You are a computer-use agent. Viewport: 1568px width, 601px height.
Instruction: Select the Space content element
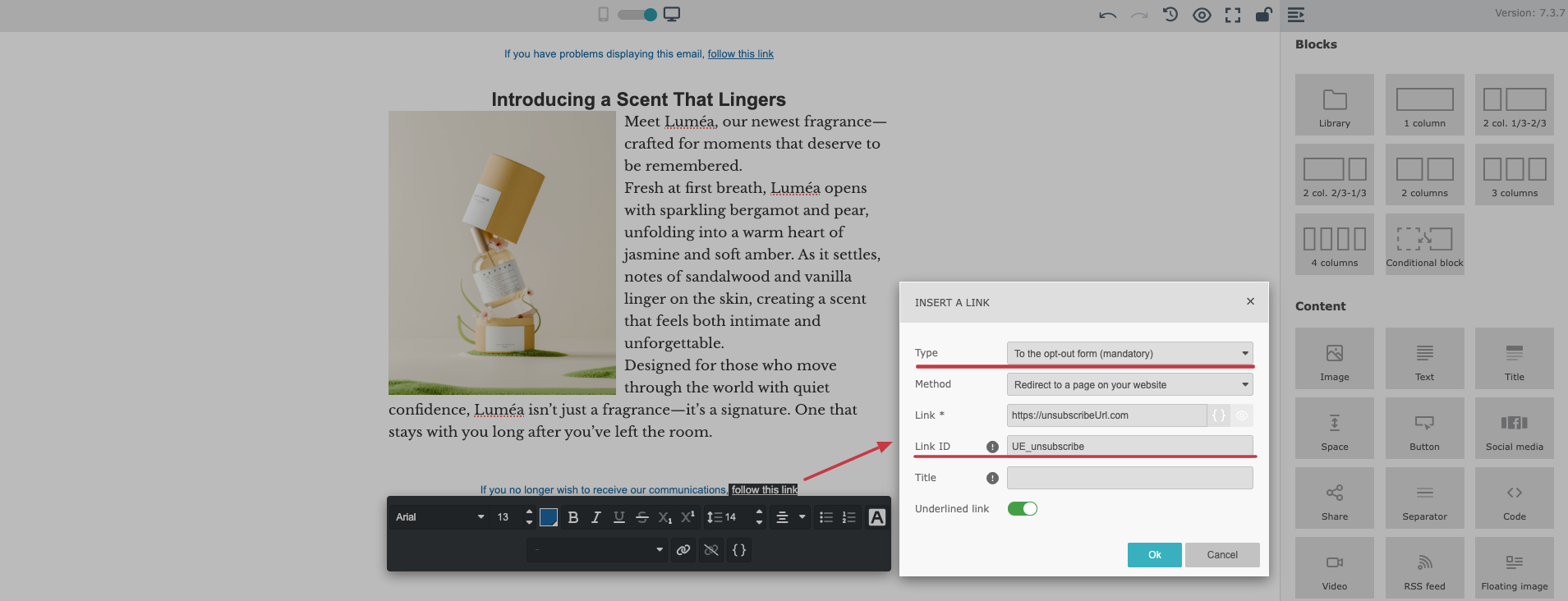pyautogui.click(x=1335, y=428)
